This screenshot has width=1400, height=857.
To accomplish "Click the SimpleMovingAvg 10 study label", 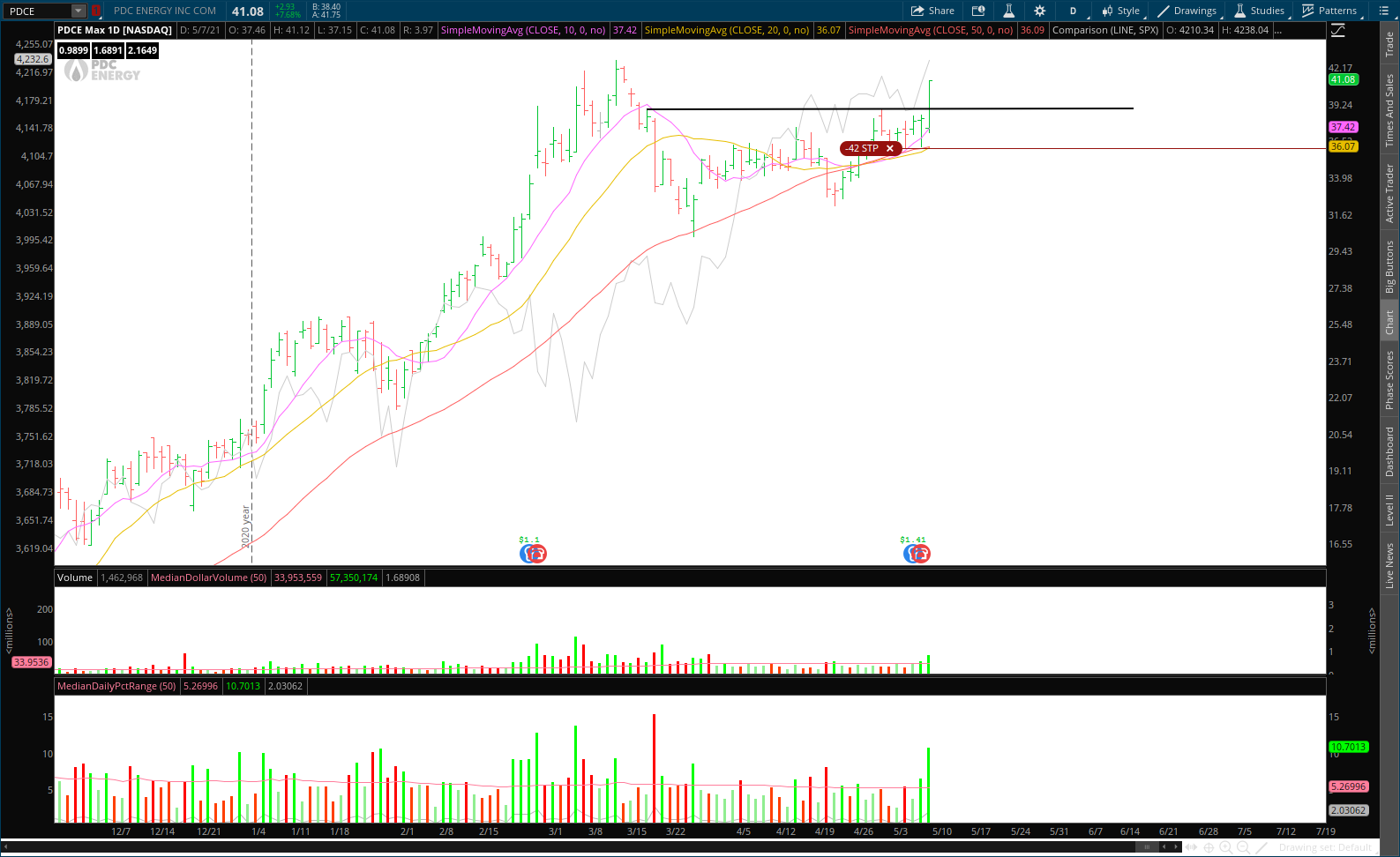I will pyautogui.click(x=523, y=30).
